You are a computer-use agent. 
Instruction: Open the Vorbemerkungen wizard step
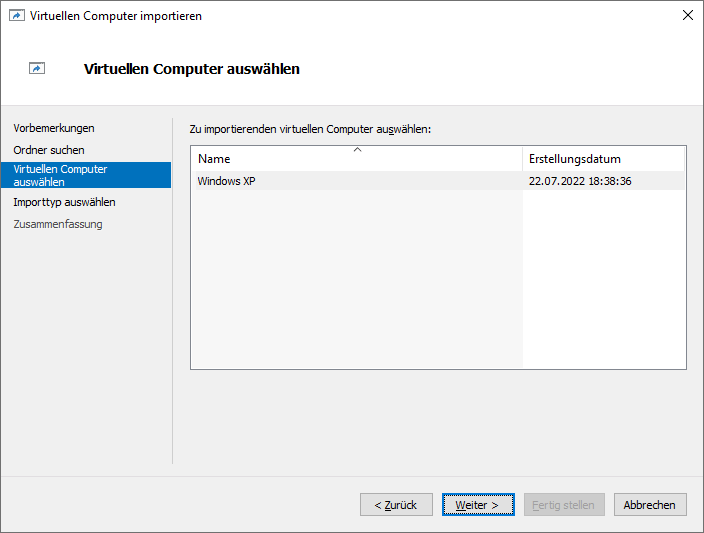(54, 128)
